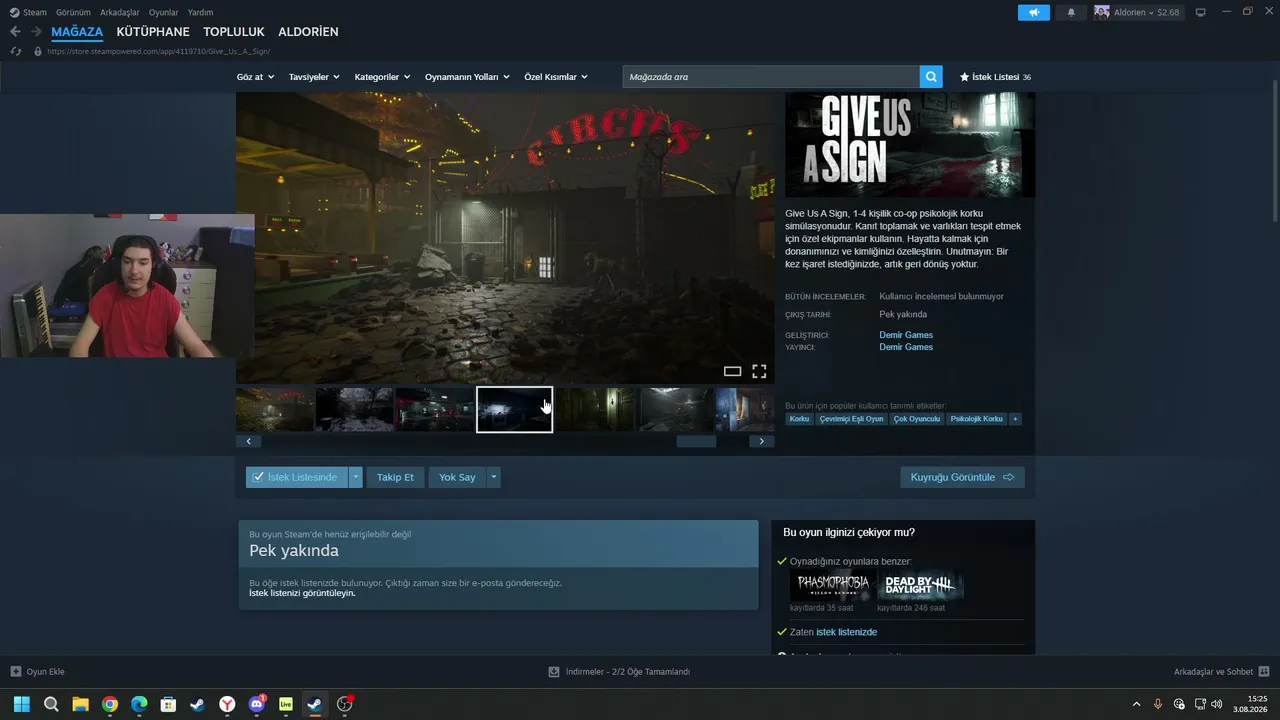Open screenshot in fullscreen view

click(759, 371)
